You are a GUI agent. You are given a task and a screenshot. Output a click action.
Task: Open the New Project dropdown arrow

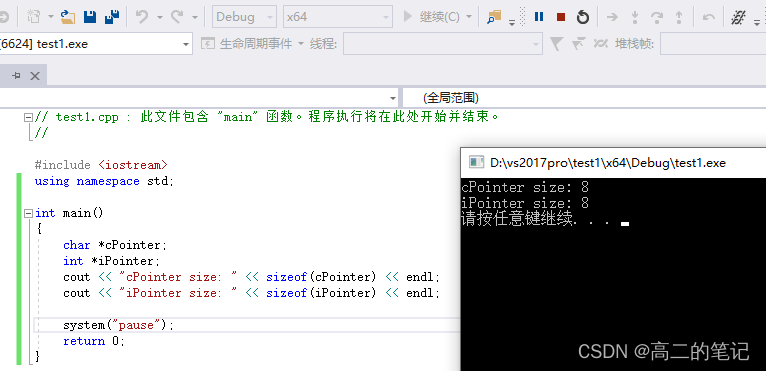51,17
